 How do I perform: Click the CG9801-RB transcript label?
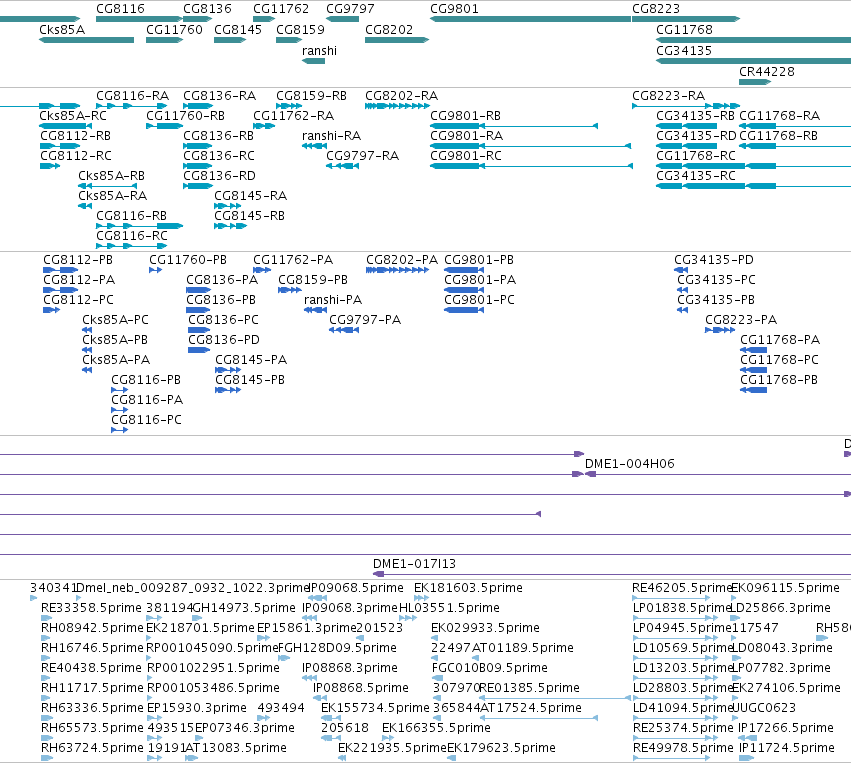pyautogui.click(x=465, y=116)
